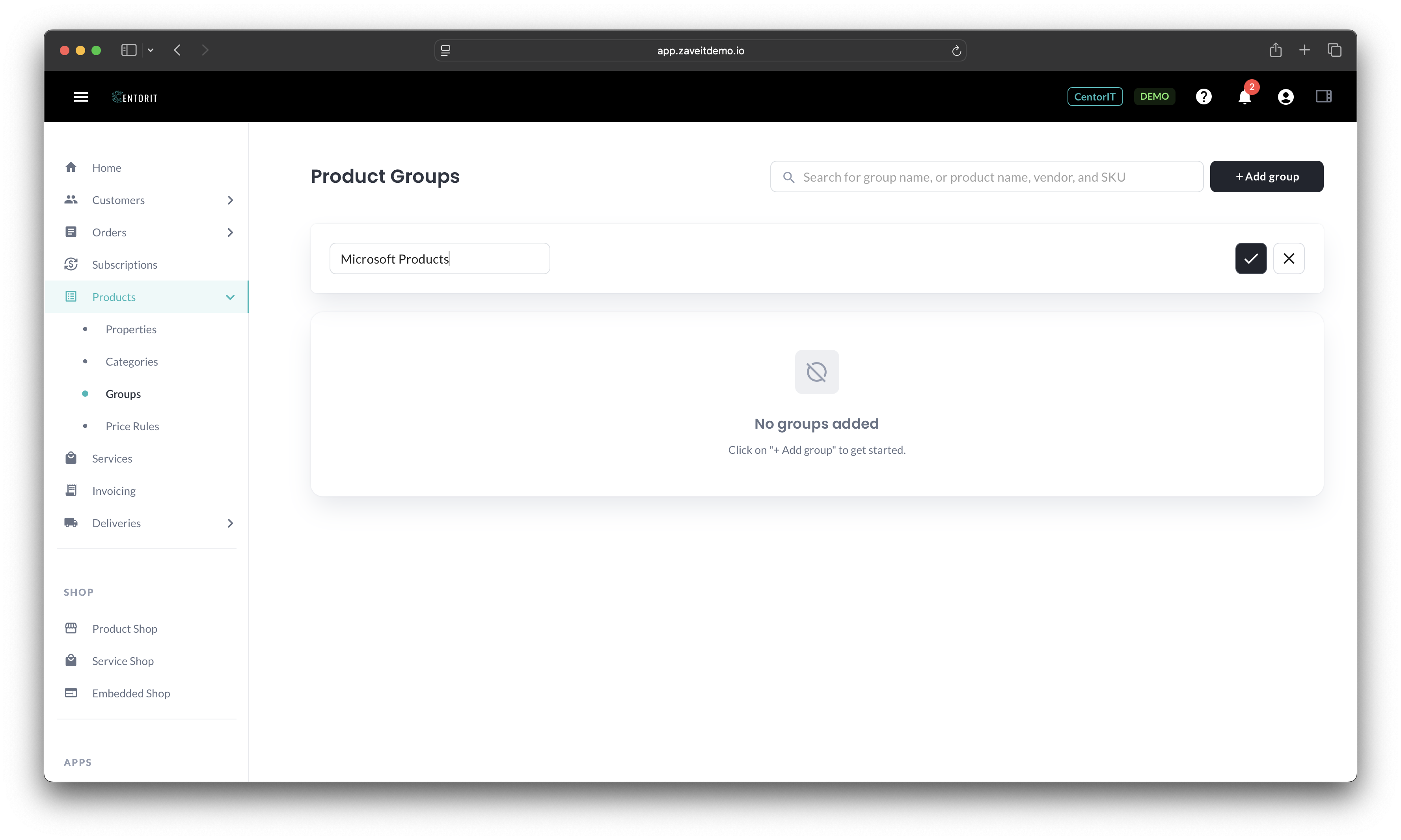Image resolution: width=1401 pixels, height=840 pixels.
Task: Click the product group search field
Action: coord(986,177)
